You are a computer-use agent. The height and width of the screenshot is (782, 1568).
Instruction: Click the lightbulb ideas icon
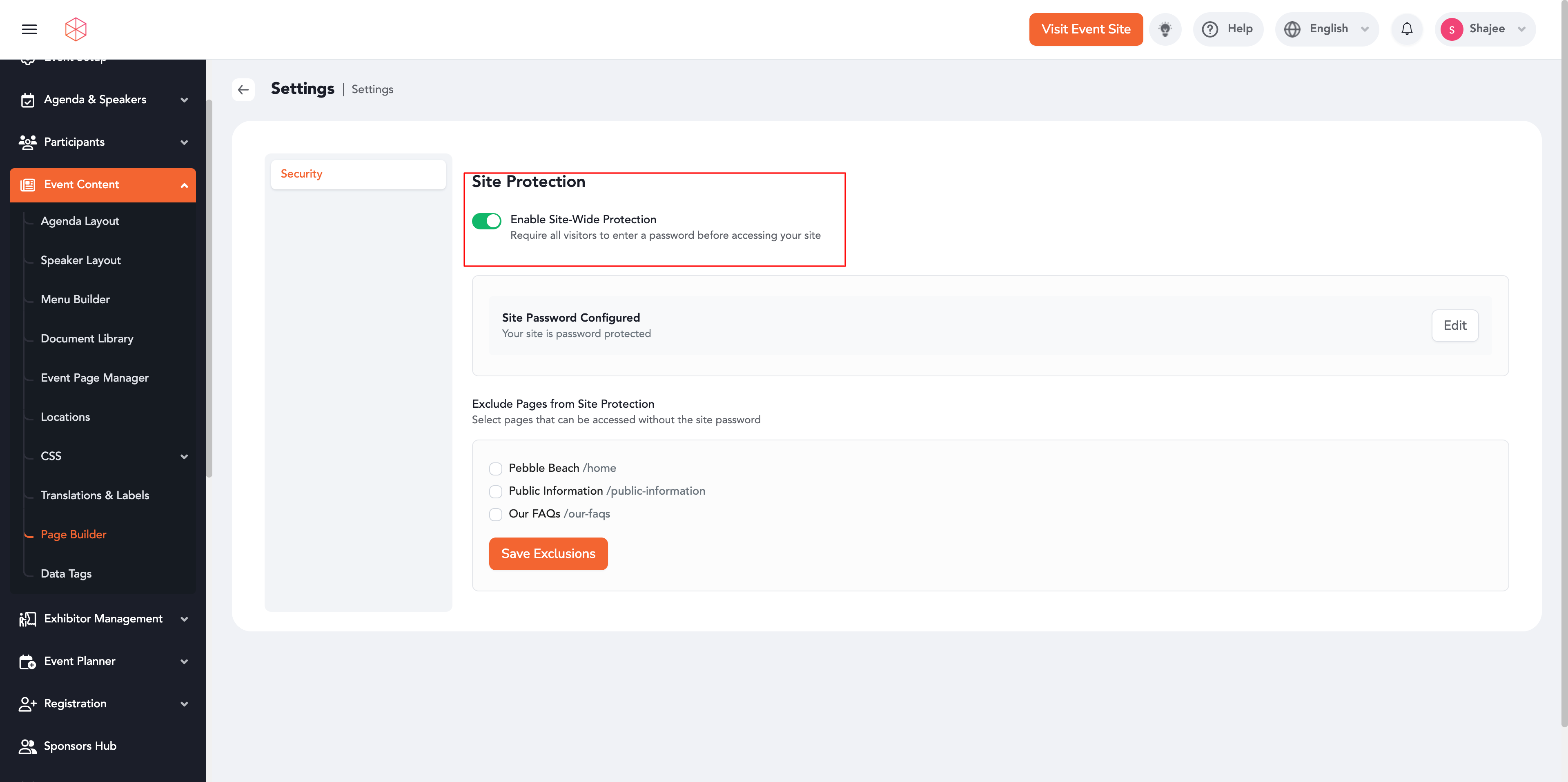click(x=1165, y=29)
